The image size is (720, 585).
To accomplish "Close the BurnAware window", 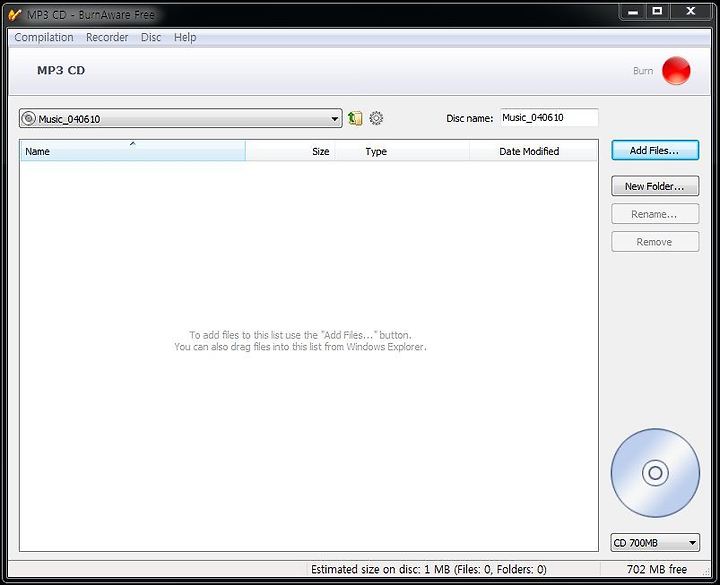I will (x=691, y=12).
